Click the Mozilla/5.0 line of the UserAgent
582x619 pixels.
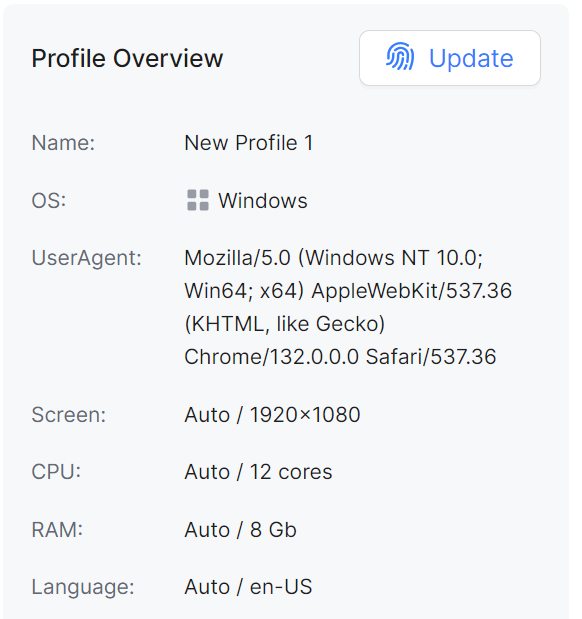[334, 258]
